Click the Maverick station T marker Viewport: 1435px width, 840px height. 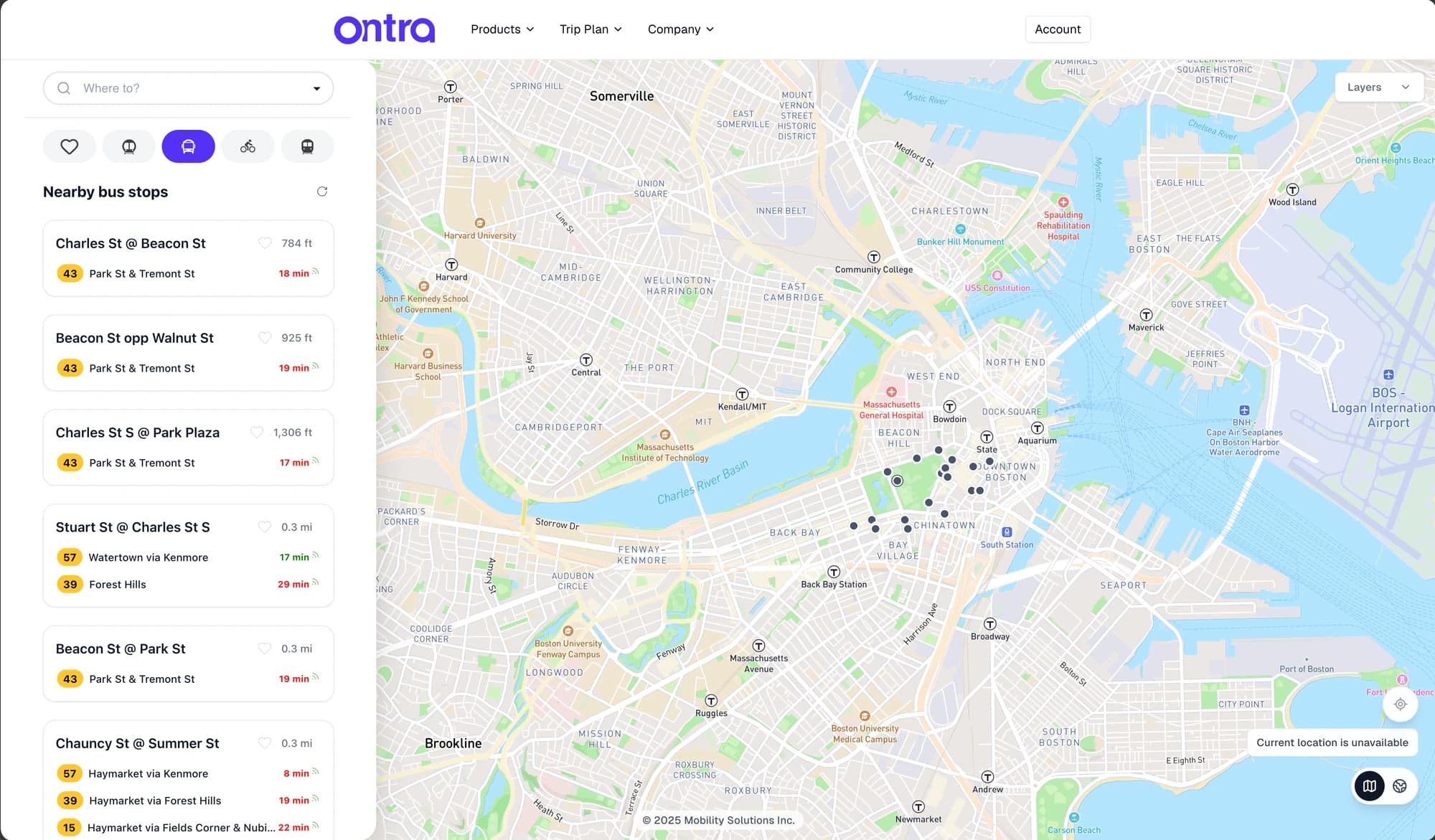coord(1146,315)
